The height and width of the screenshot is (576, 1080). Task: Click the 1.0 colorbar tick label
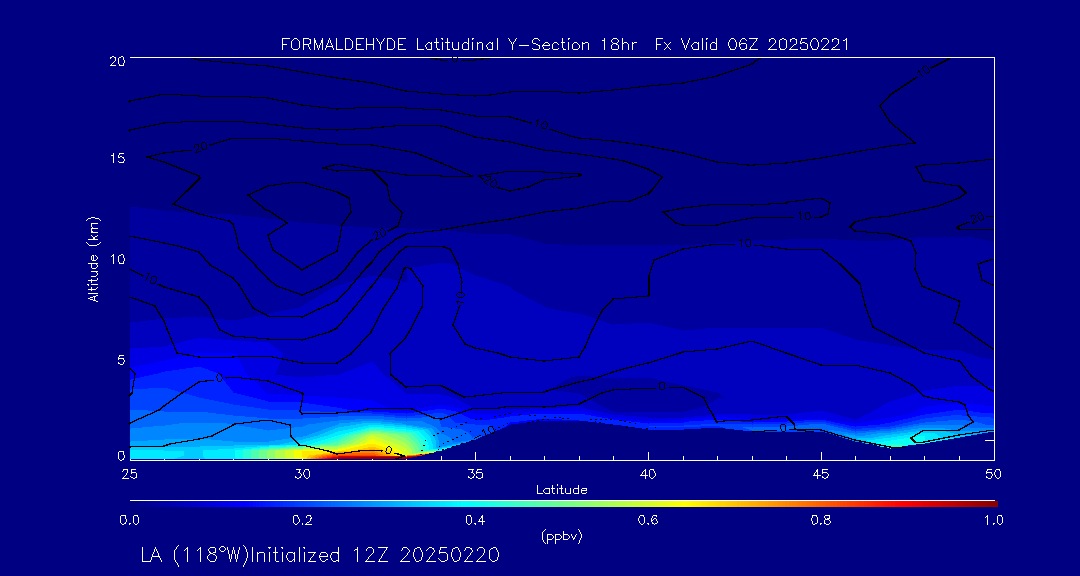coord(993,520)
